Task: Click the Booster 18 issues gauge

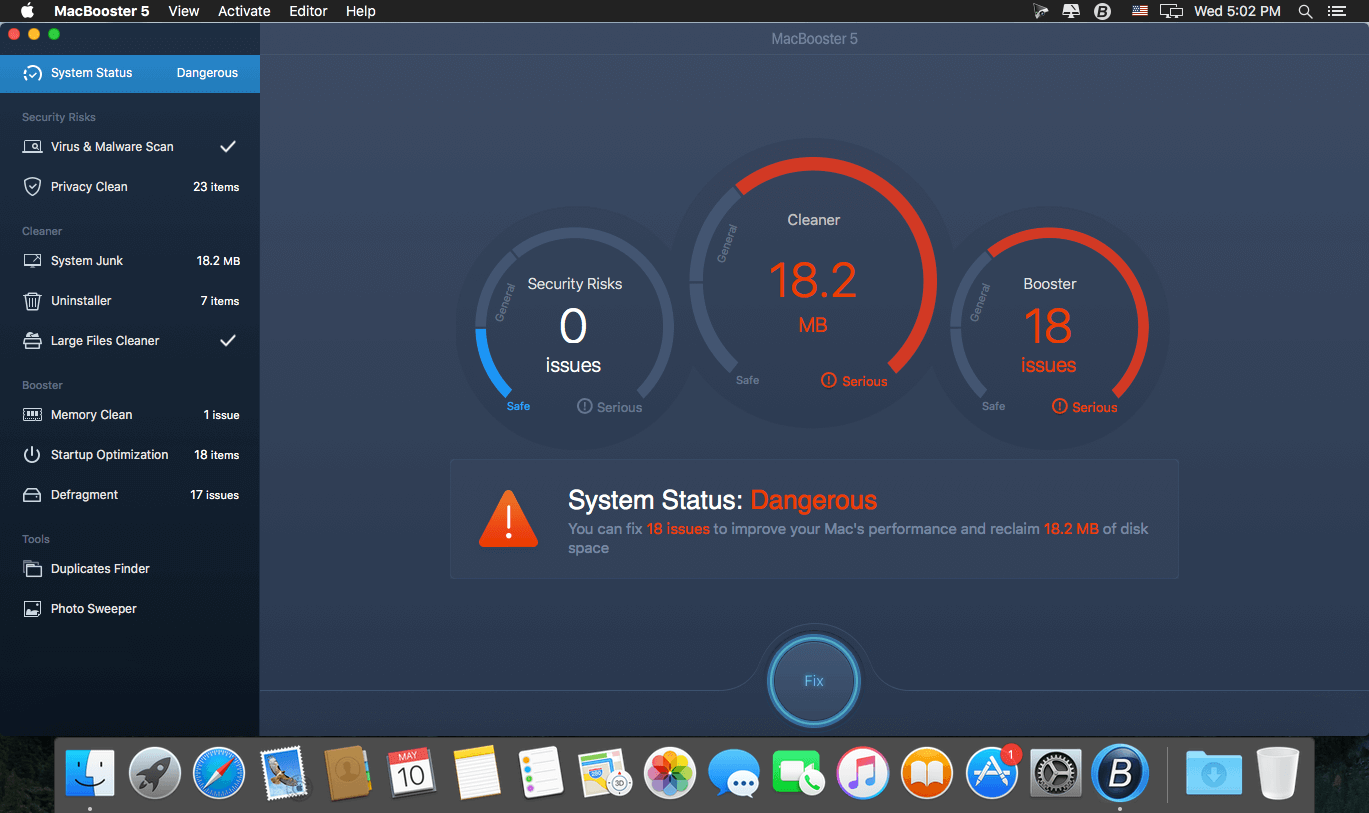Action: 1049,327
